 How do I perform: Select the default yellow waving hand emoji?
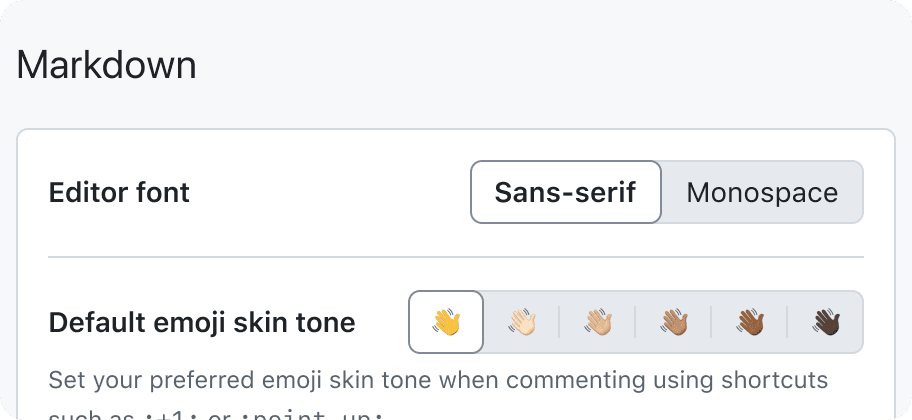[x=446, y=322]
